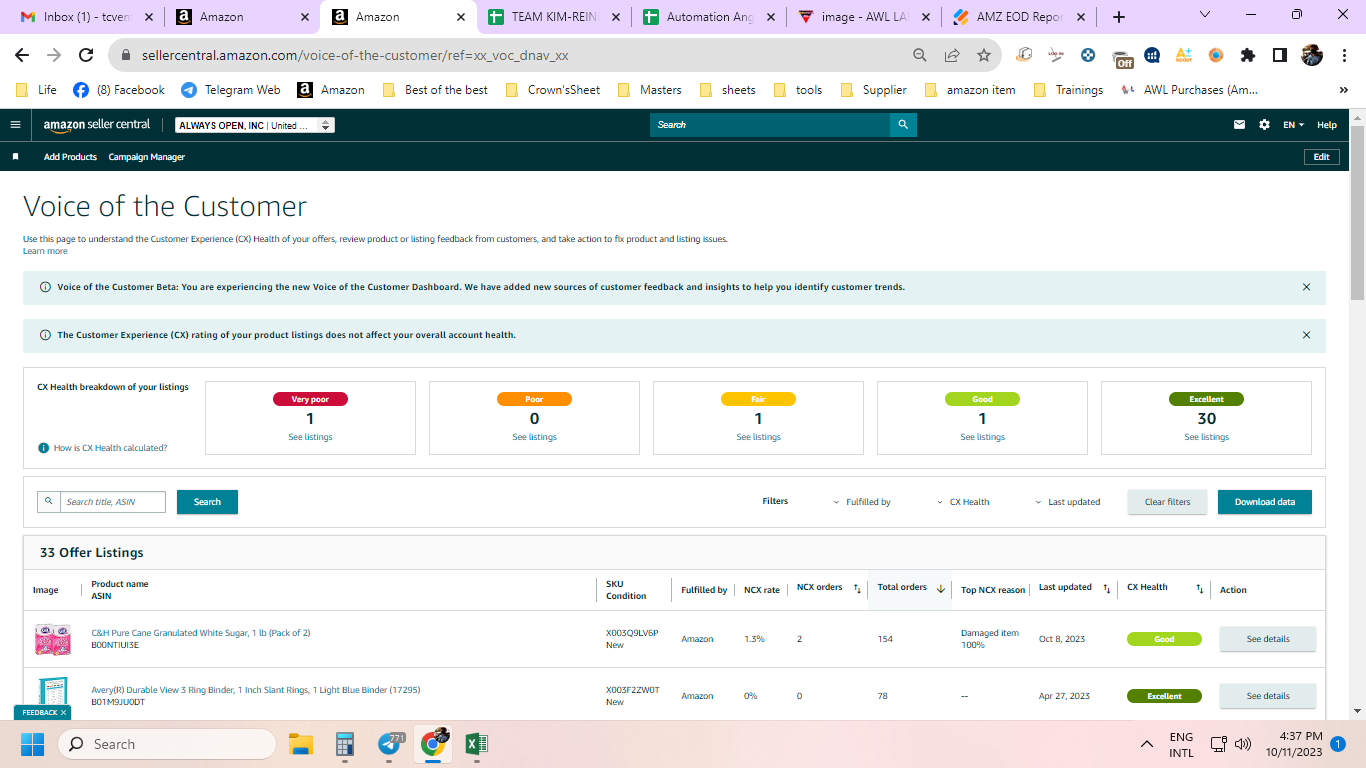Open the Chrome extensions puzzle icon
The width and height of the screenshot is (1366, 768).
pyautogui.click(x=1248, y=56)
